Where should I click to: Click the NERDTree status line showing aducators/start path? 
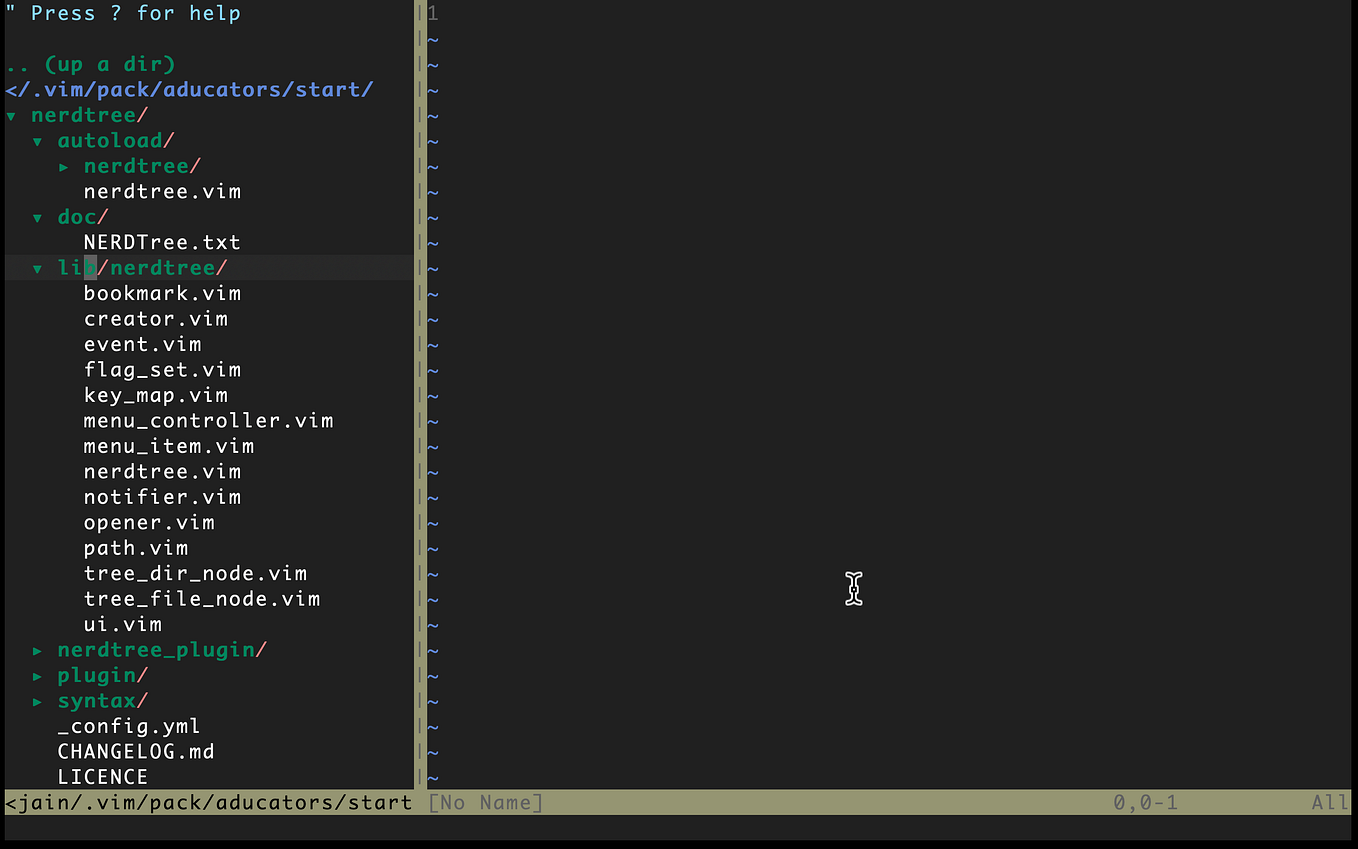(x=205, y=802)
